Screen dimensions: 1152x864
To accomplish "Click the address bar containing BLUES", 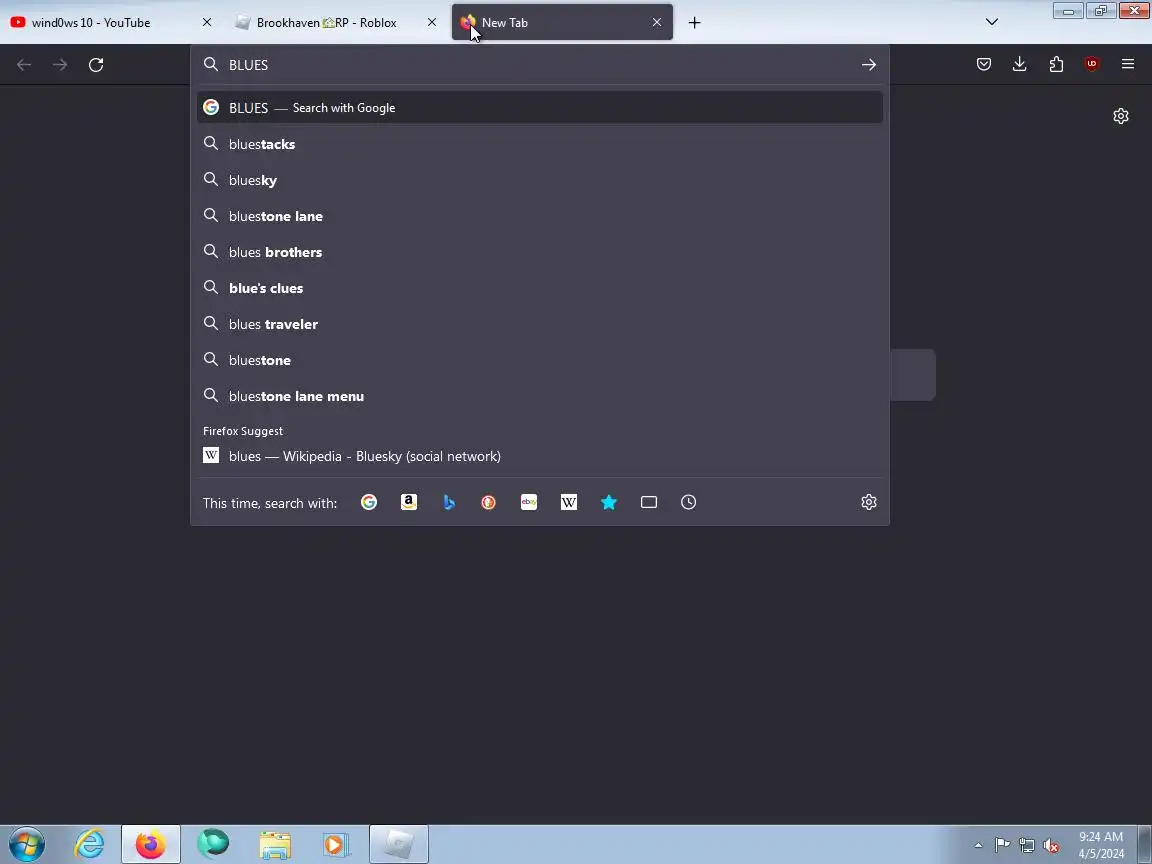I will [x=539, y=65].
